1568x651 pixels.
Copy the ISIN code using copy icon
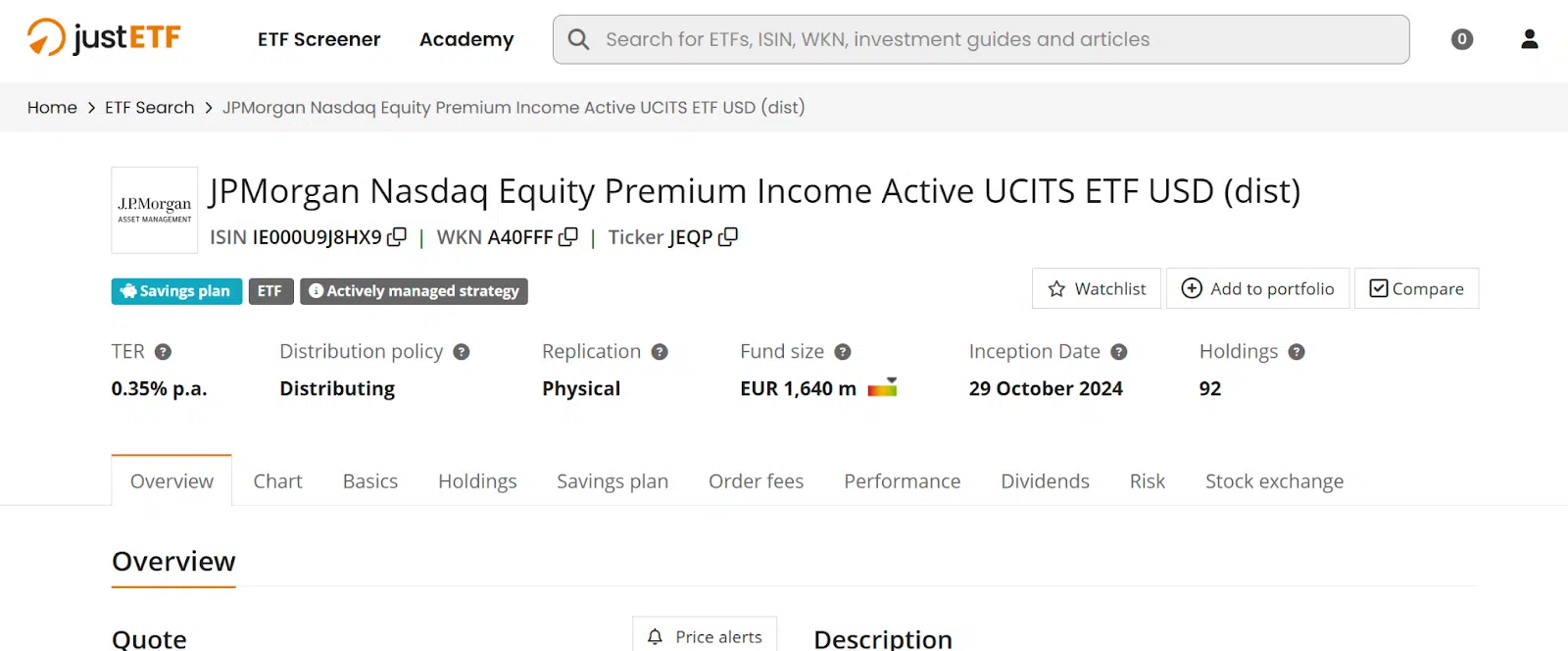tap(397, 237)
